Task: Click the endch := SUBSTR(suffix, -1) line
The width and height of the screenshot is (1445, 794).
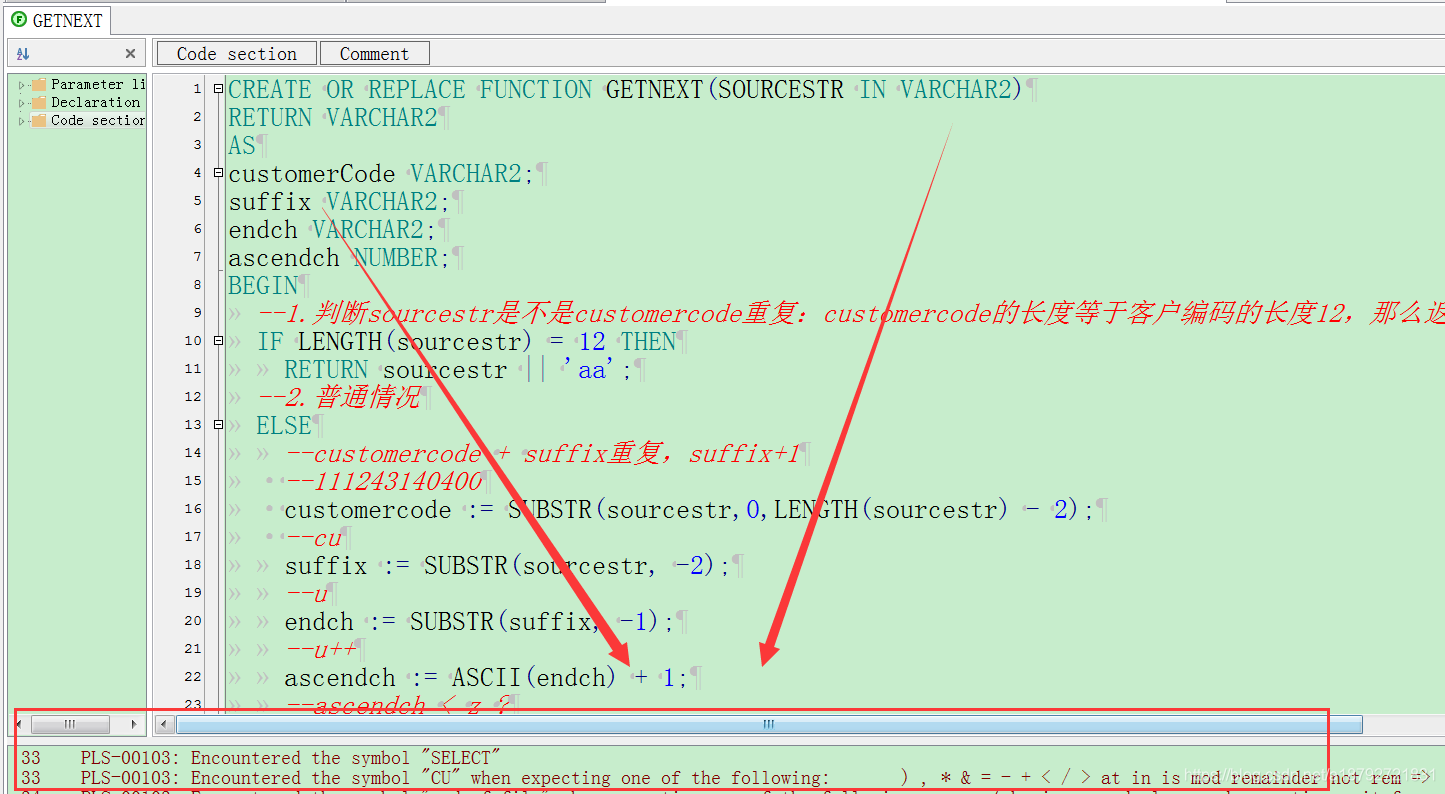Action: (480, 622)
